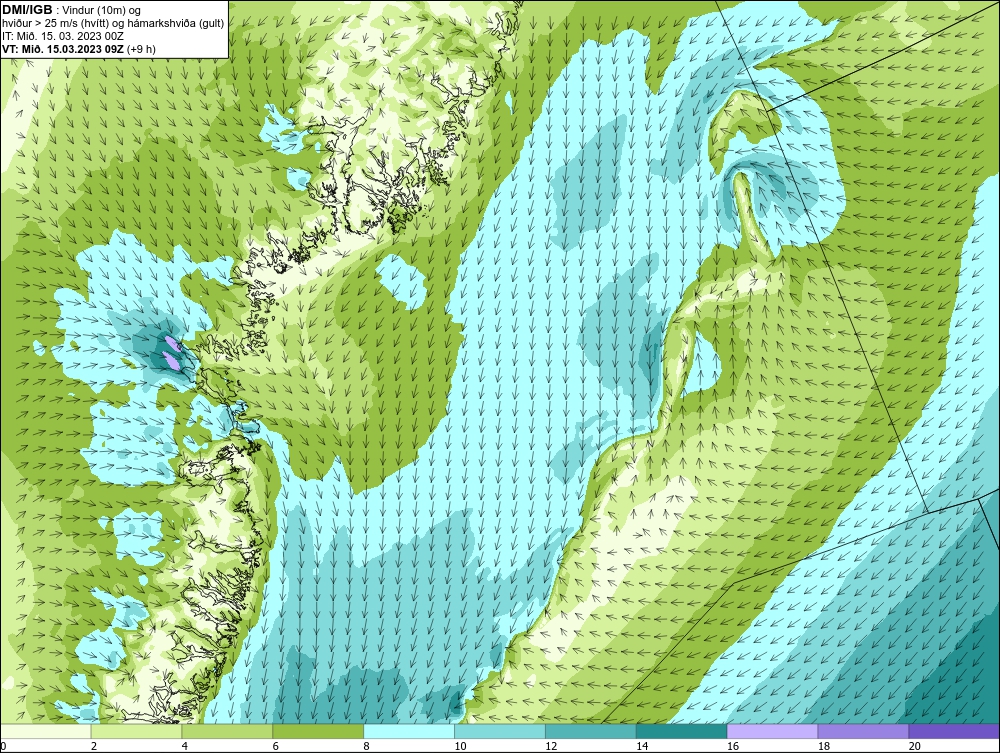
Task: Click the 0-2 m/s pale legend color
Action: point(45,731)
